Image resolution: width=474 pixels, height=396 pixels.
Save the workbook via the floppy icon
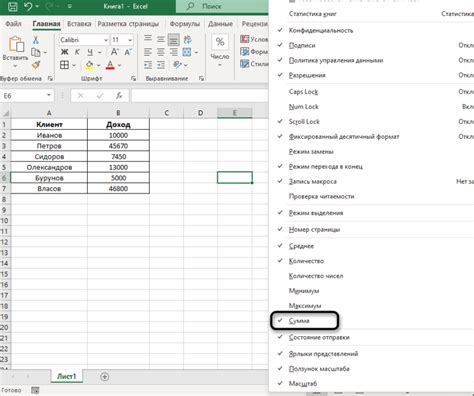[x=12, y=6]
